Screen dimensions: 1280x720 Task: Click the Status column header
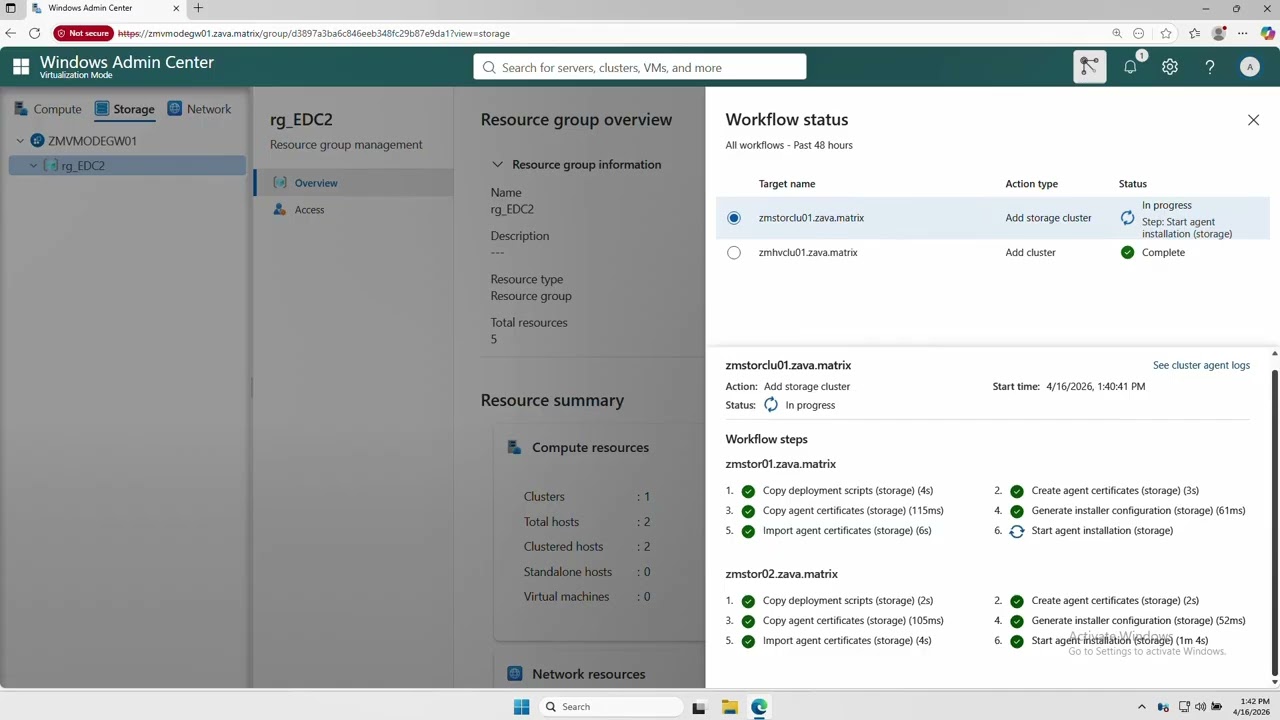(x=1133, y=184)
